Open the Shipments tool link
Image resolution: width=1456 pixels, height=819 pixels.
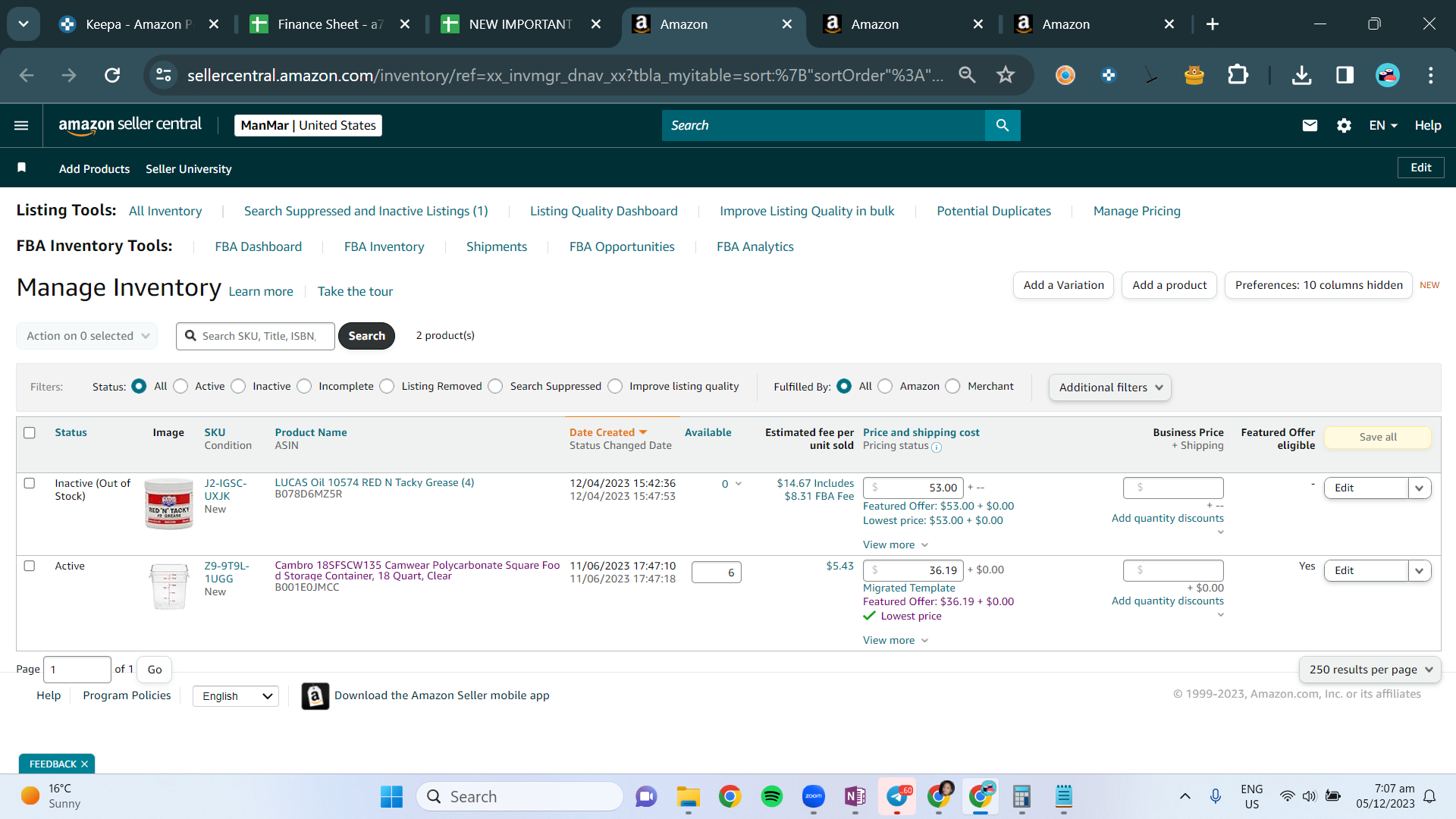click(497, 246)
